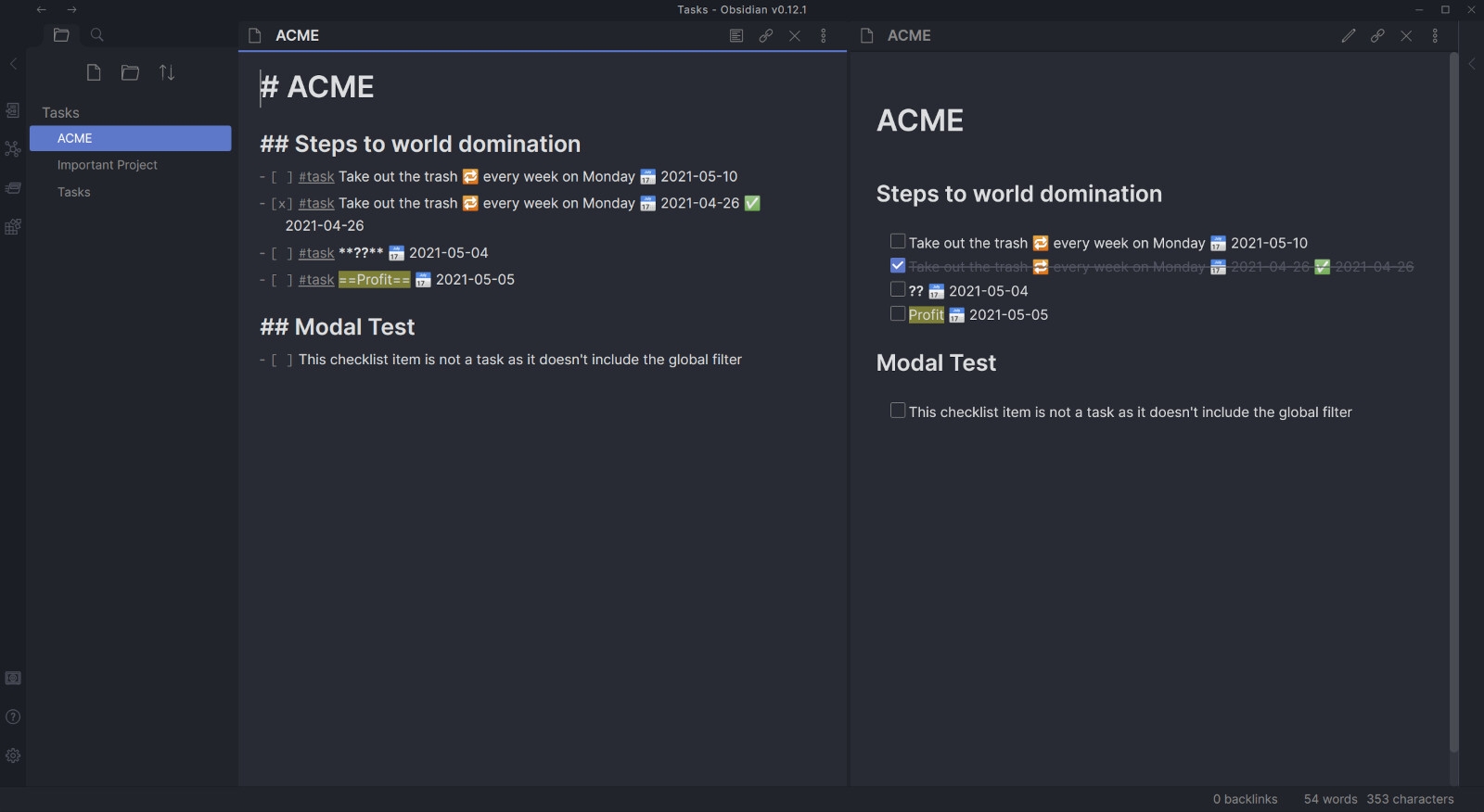Open the graph view
This screenshot has height=812, width=1484.
13,148
